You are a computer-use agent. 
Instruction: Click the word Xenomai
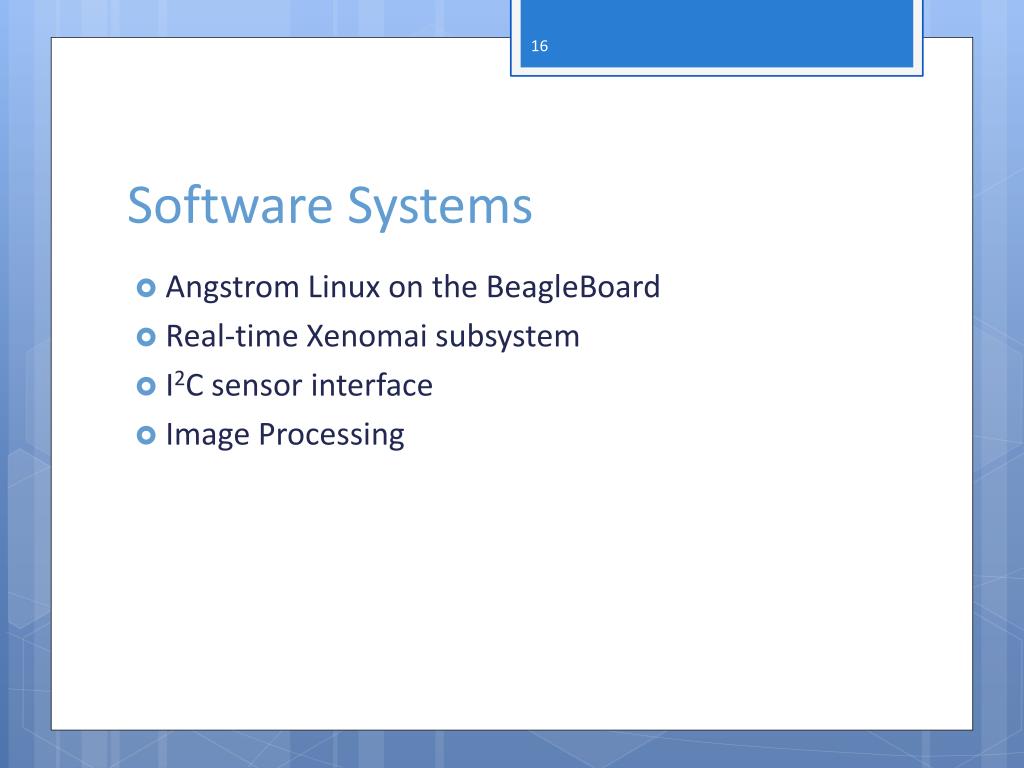366,336
